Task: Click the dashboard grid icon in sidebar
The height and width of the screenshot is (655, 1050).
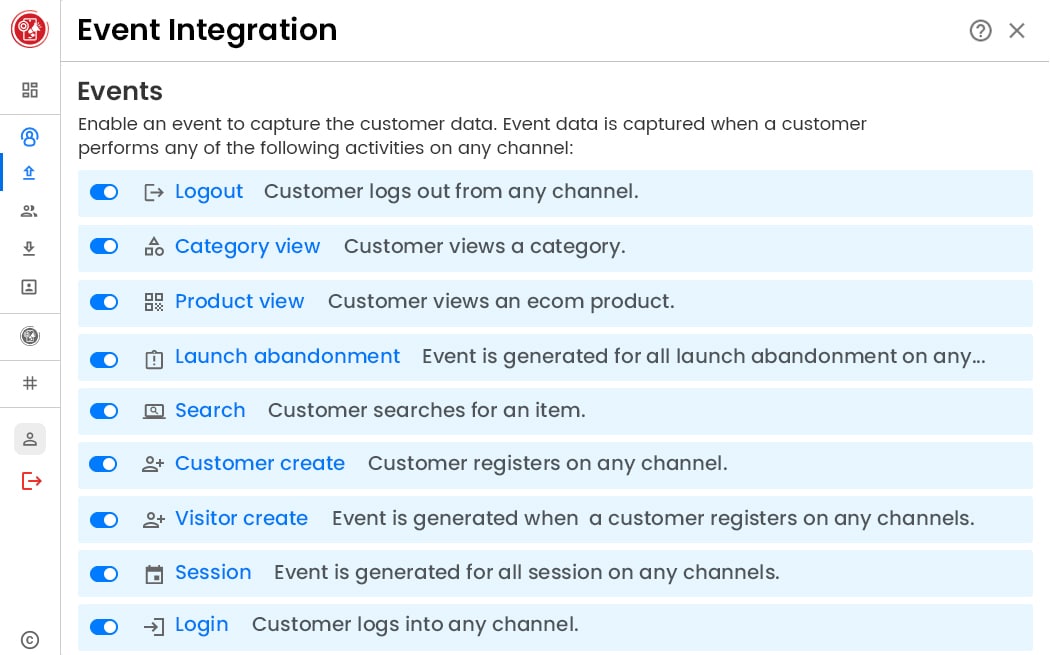Action: [x=30, y=90]
